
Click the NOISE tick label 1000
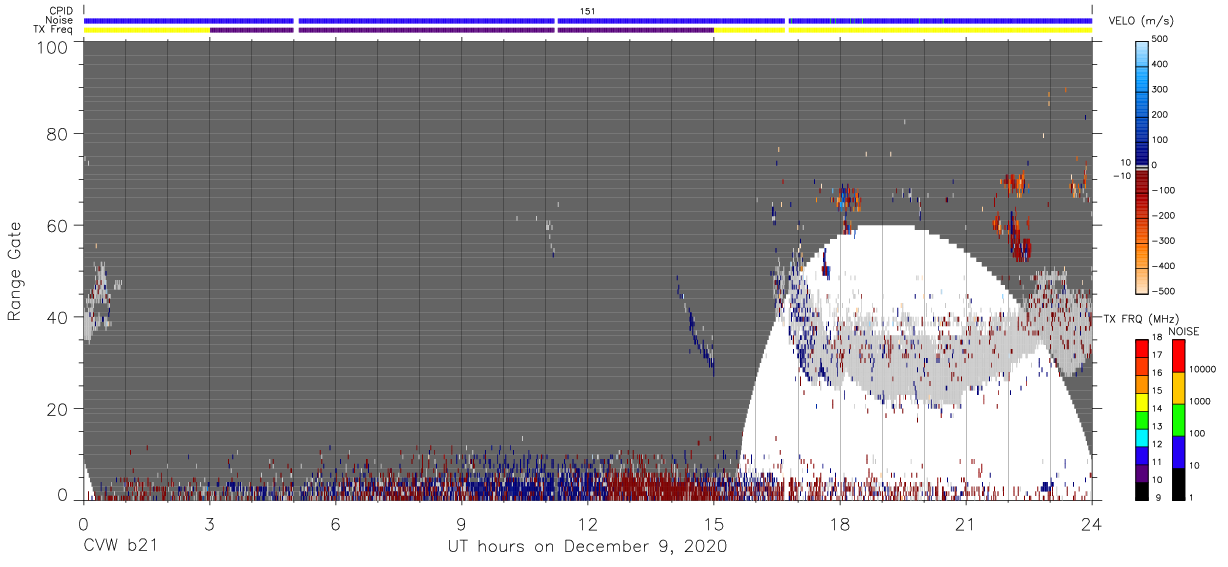point(1202,400)
